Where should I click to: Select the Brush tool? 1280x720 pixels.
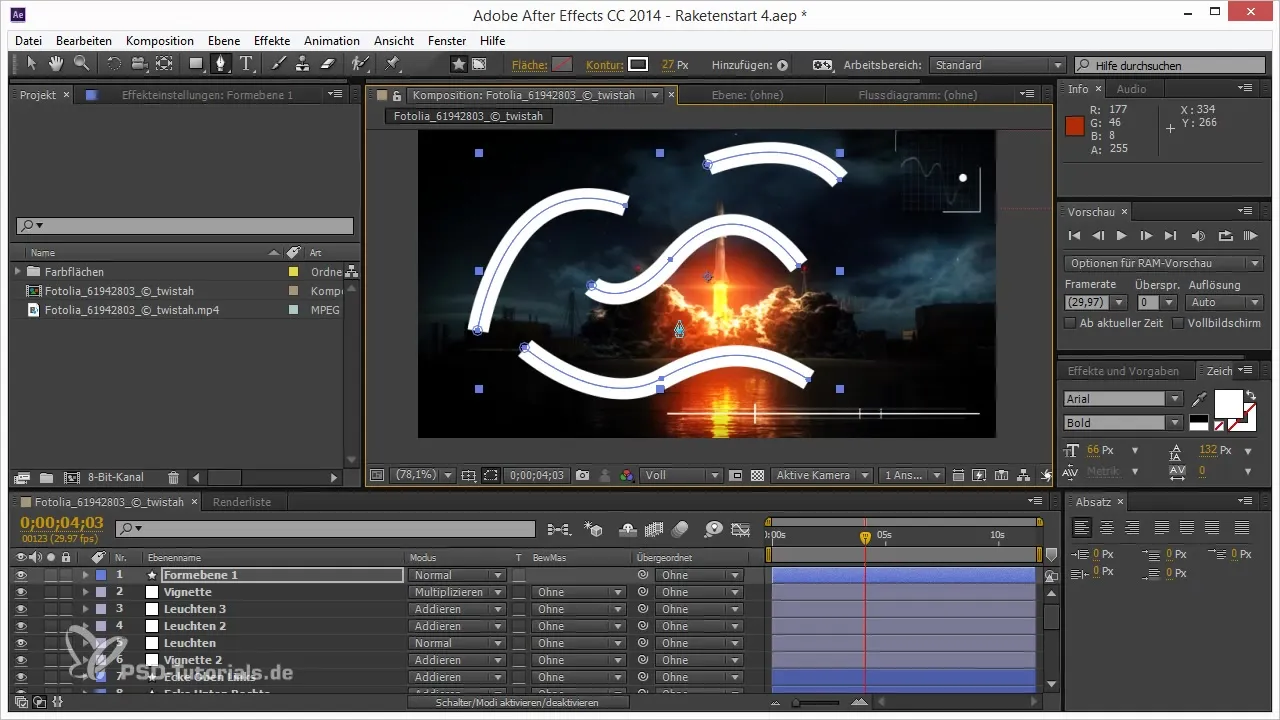coord(278,64)
